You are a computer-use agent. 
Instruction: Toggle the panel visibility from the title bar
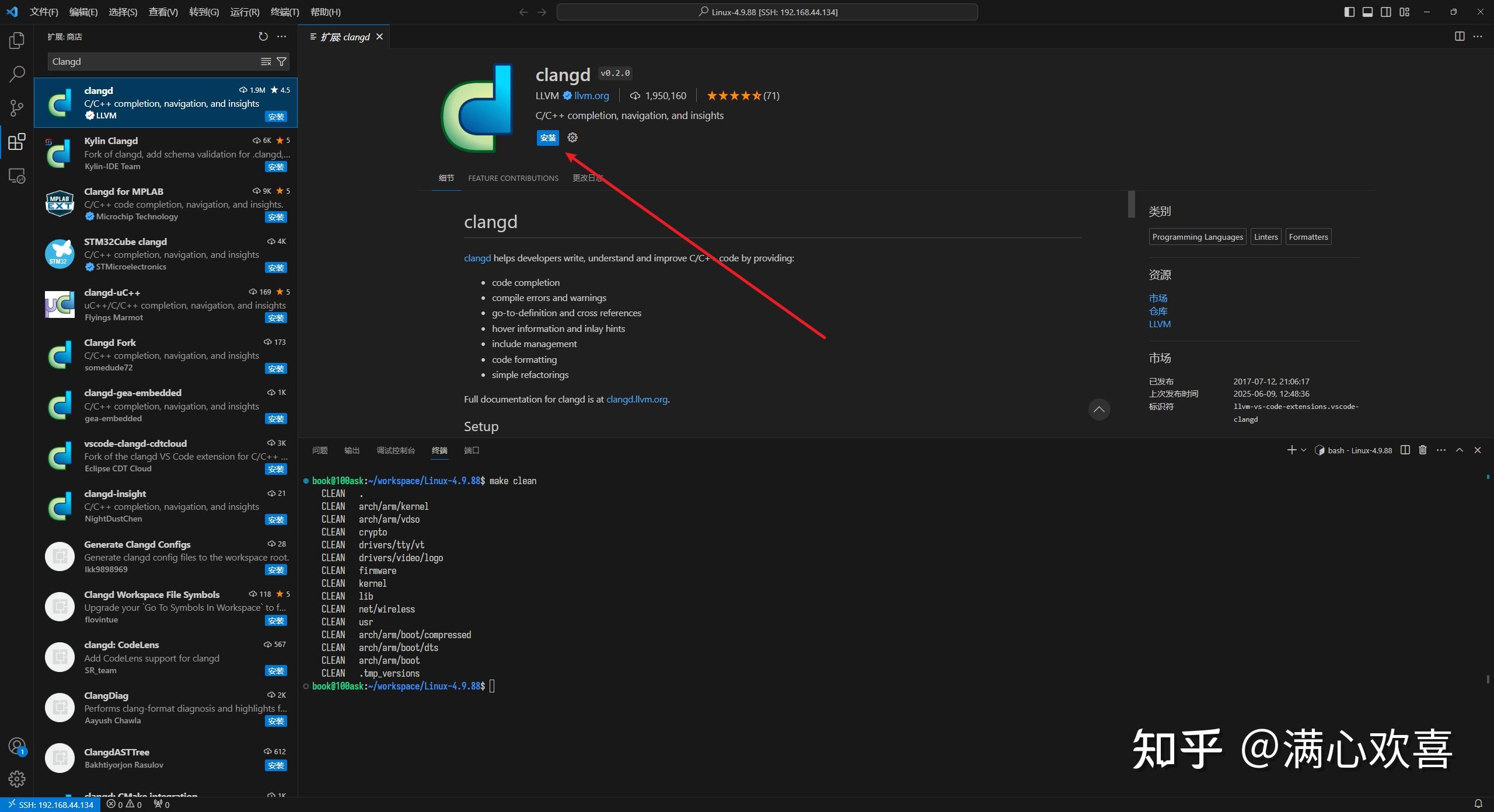1368,12
